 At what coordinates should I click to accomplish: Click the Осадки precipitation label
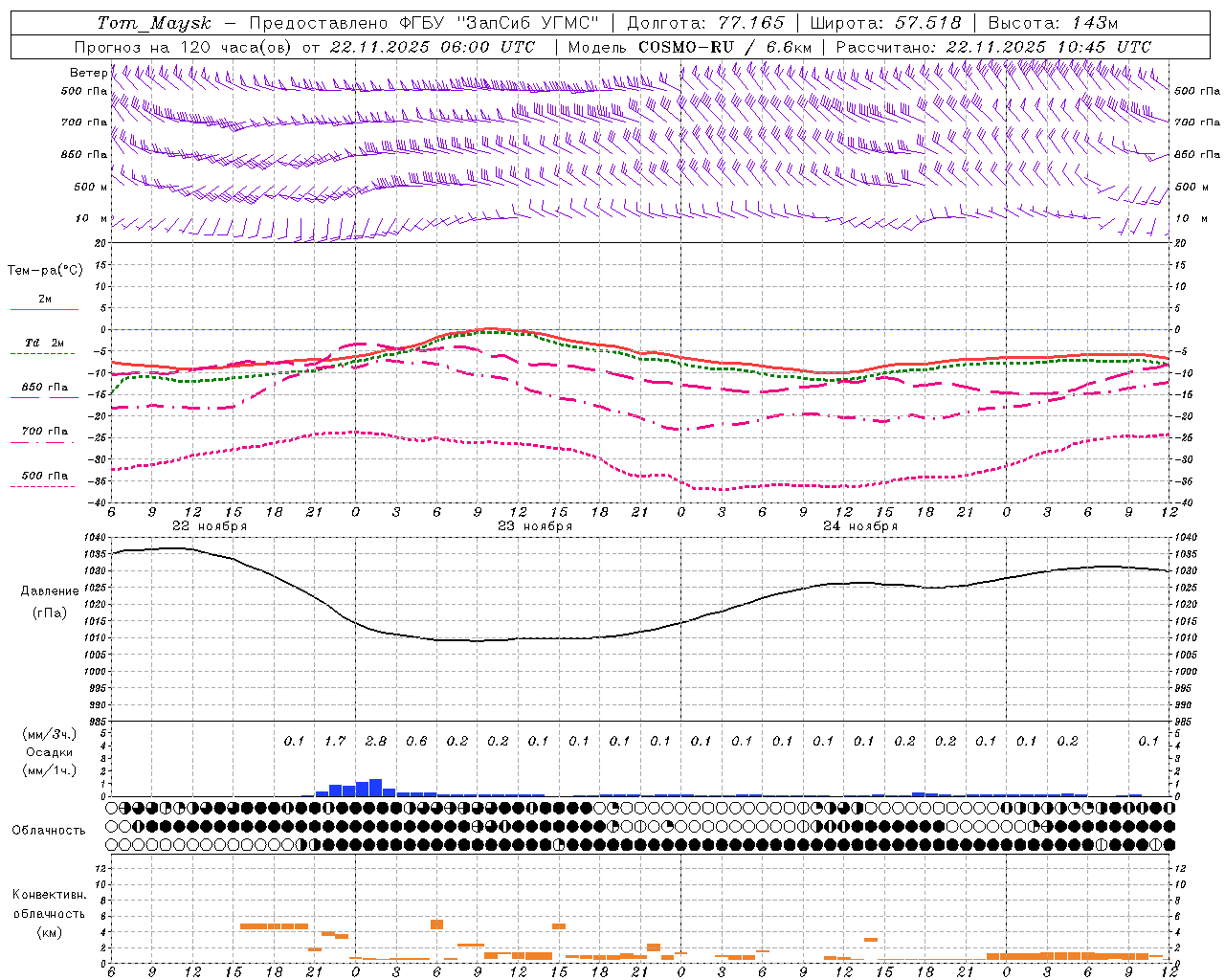pos(49,752)
